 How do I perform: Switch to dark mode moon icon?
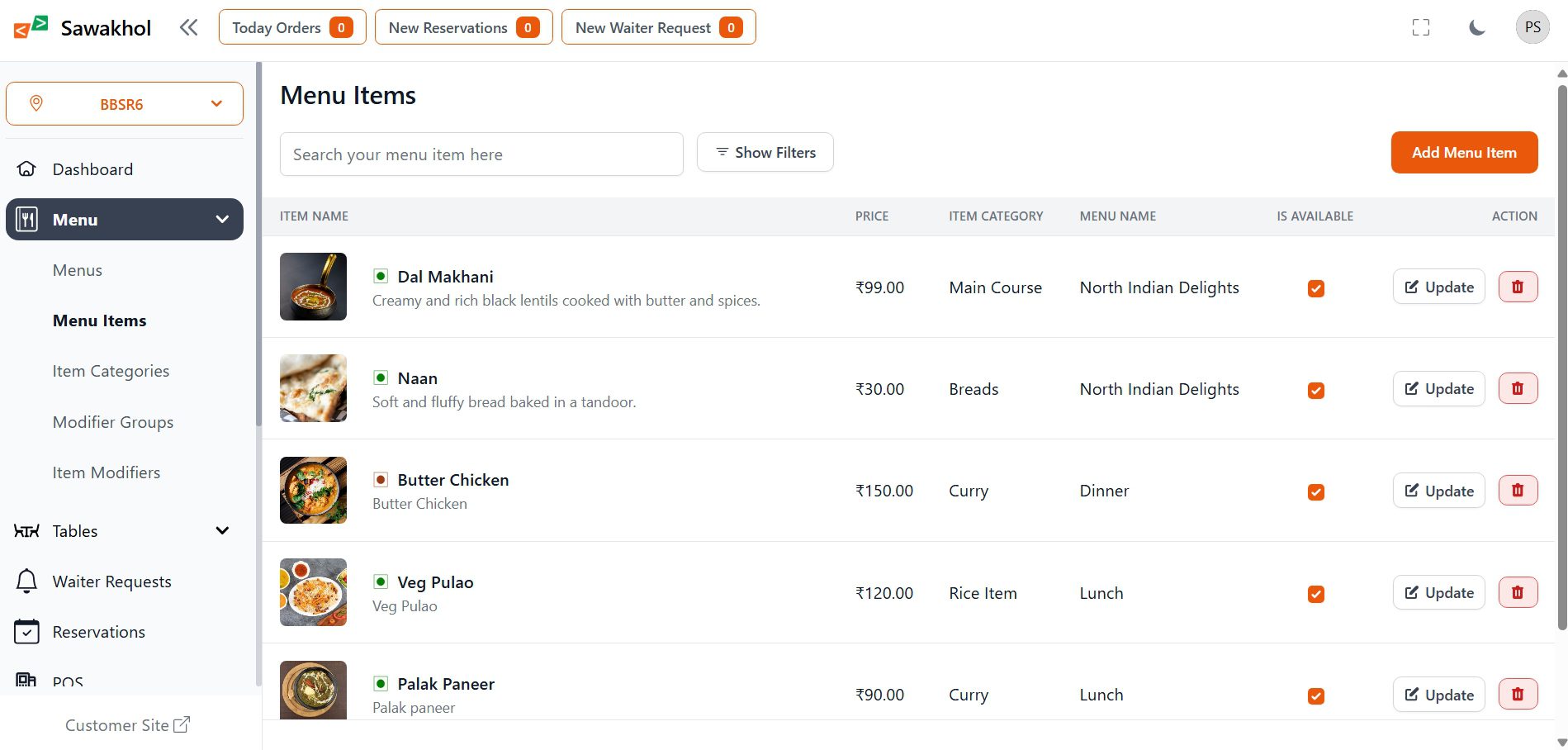[1476, 27]
